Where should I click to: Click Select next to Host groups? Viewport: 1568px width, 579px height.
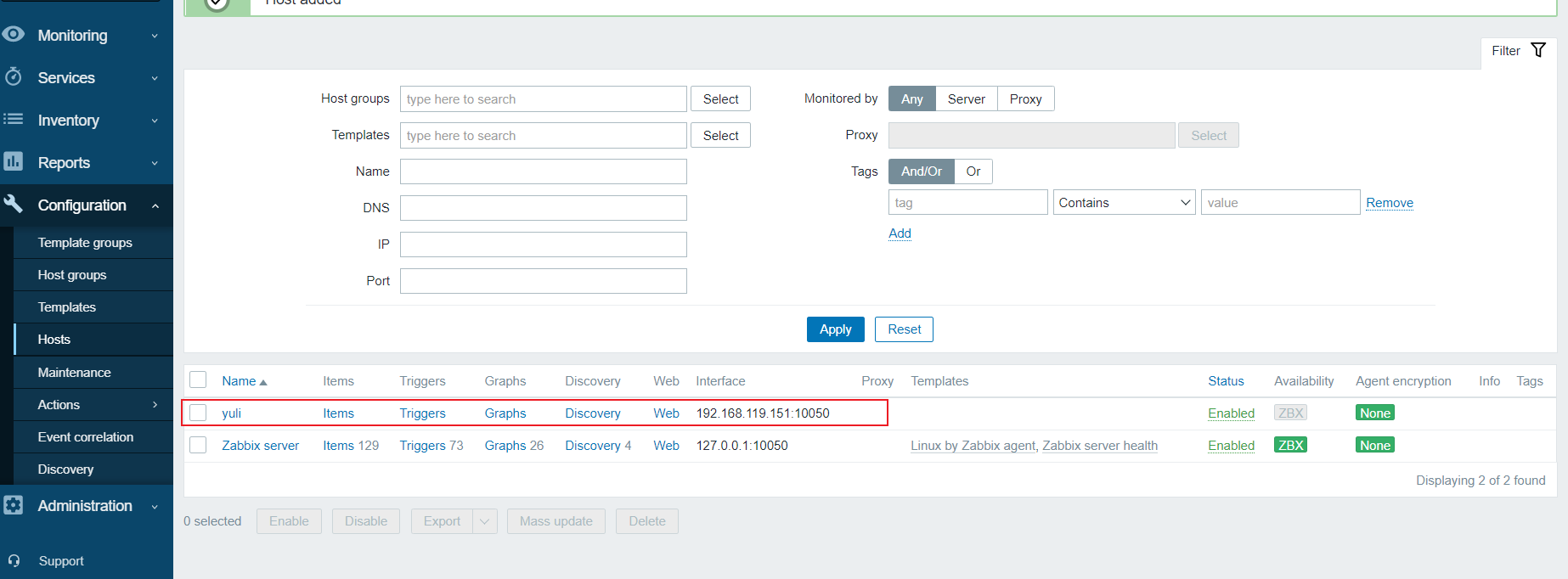coord(721,98)
